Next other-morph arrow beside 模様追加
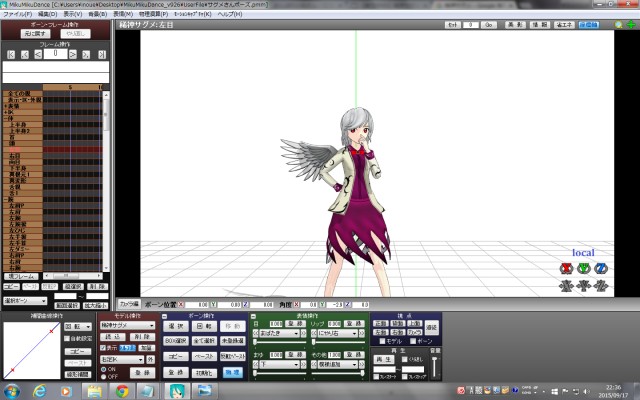This screenshot has height=400, width=640. (x=362, y=364)
